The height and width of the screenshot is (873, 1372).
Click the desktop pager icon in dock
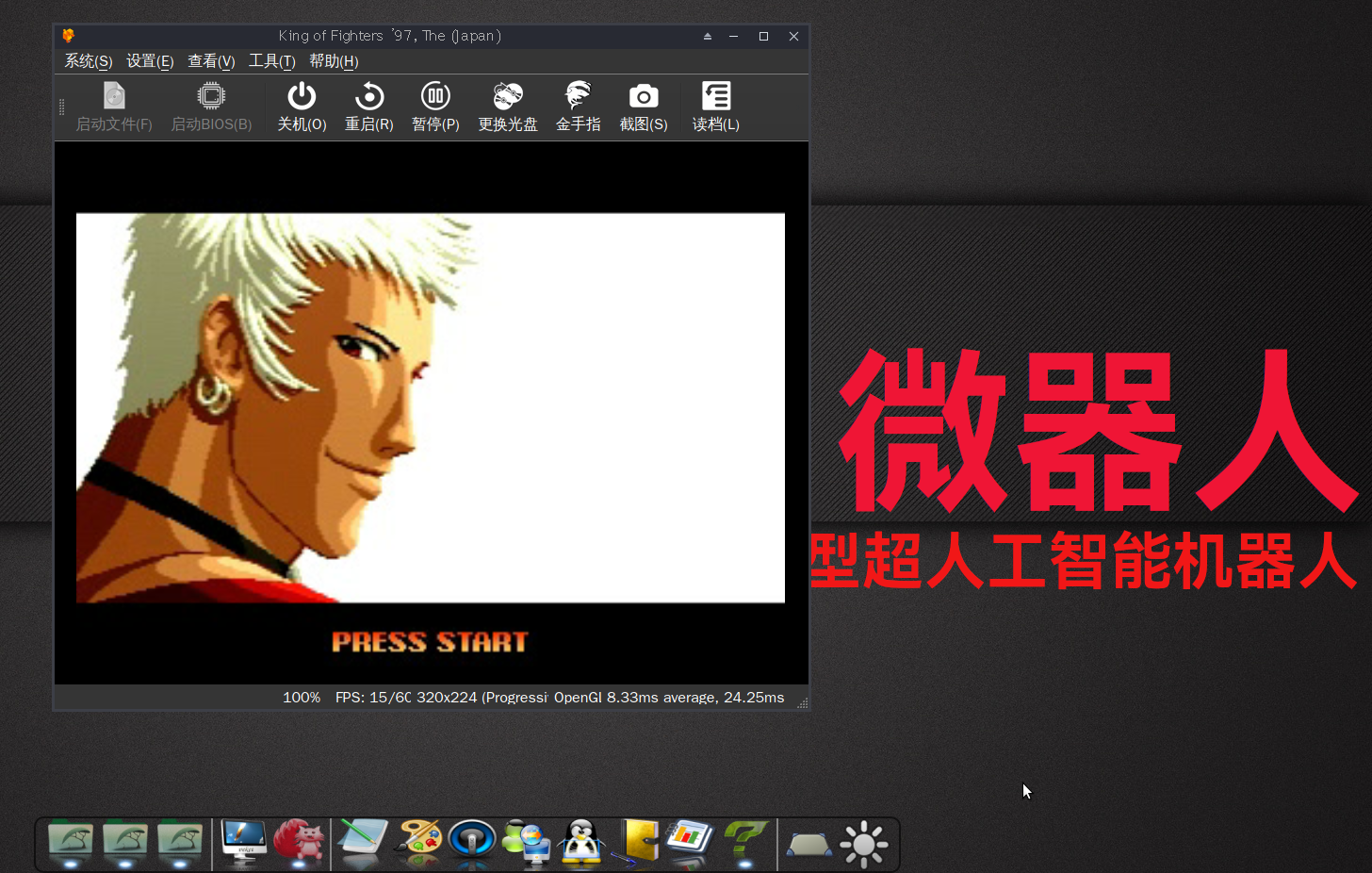[x=809, y=844]
